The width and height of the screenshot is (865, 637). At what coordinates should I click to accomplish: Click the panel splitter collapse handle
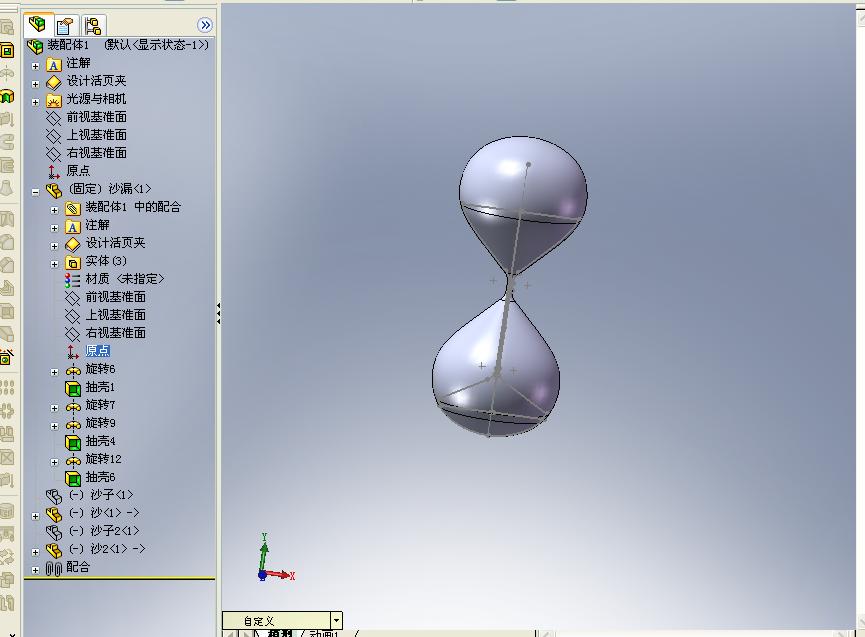(x=218, y=313)
